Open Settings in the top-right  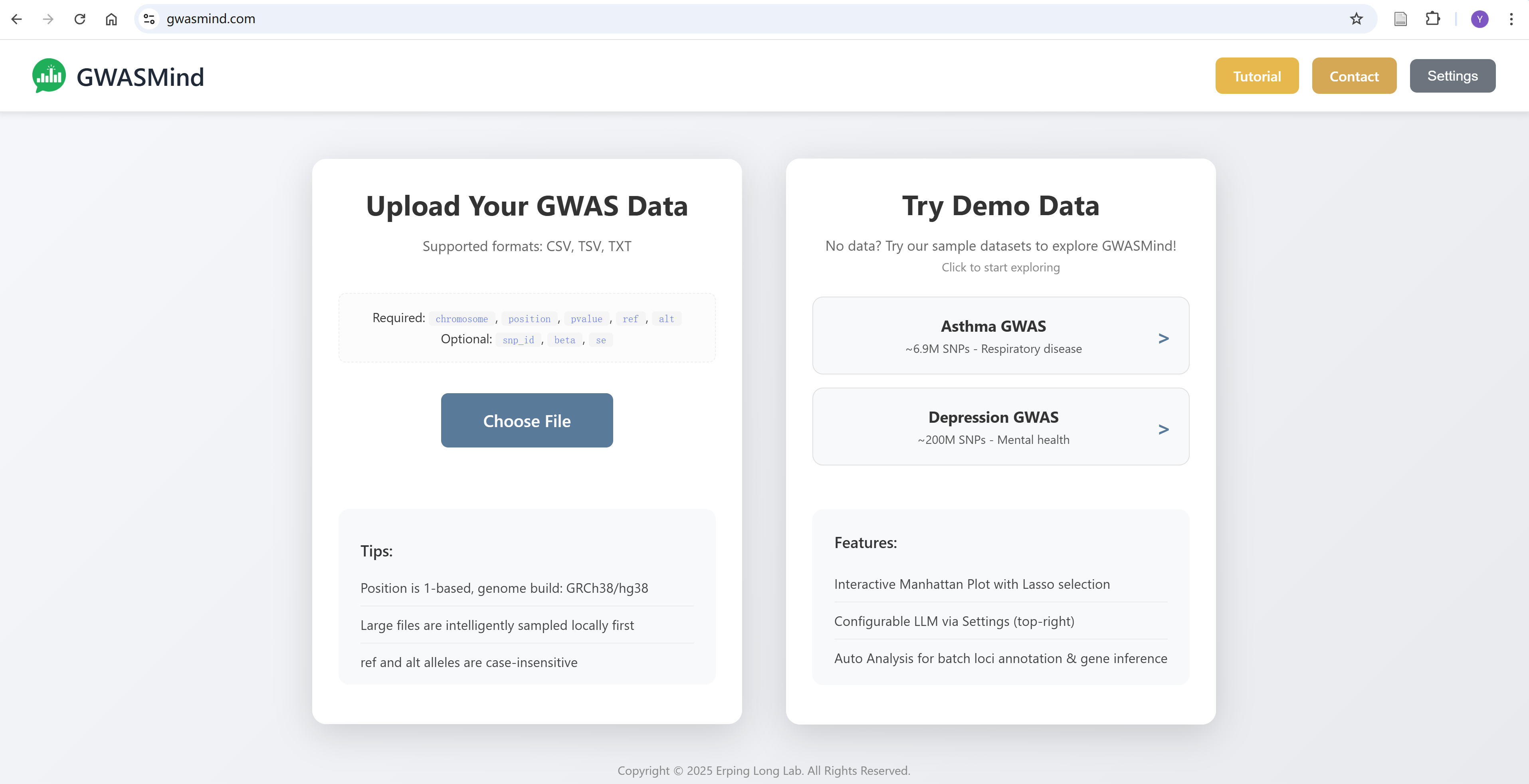(1452, 75)
